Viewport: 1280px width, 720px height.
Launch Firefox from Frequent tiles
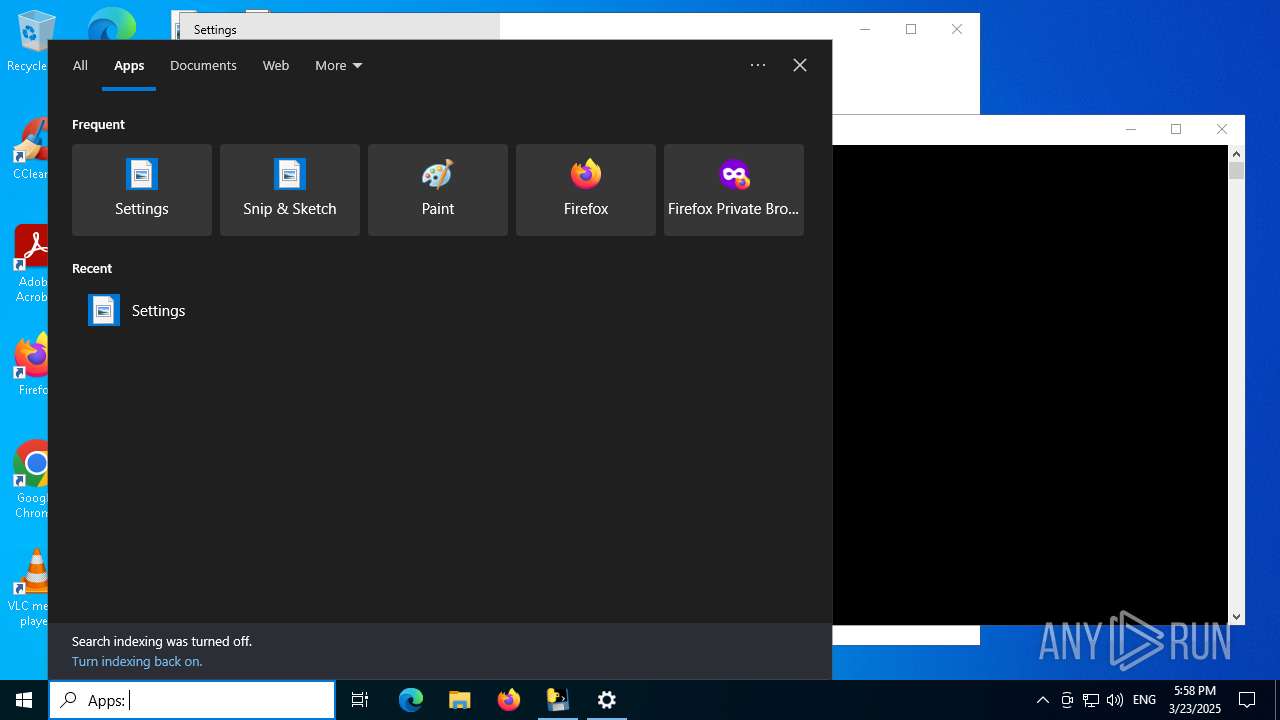point(585,190)
